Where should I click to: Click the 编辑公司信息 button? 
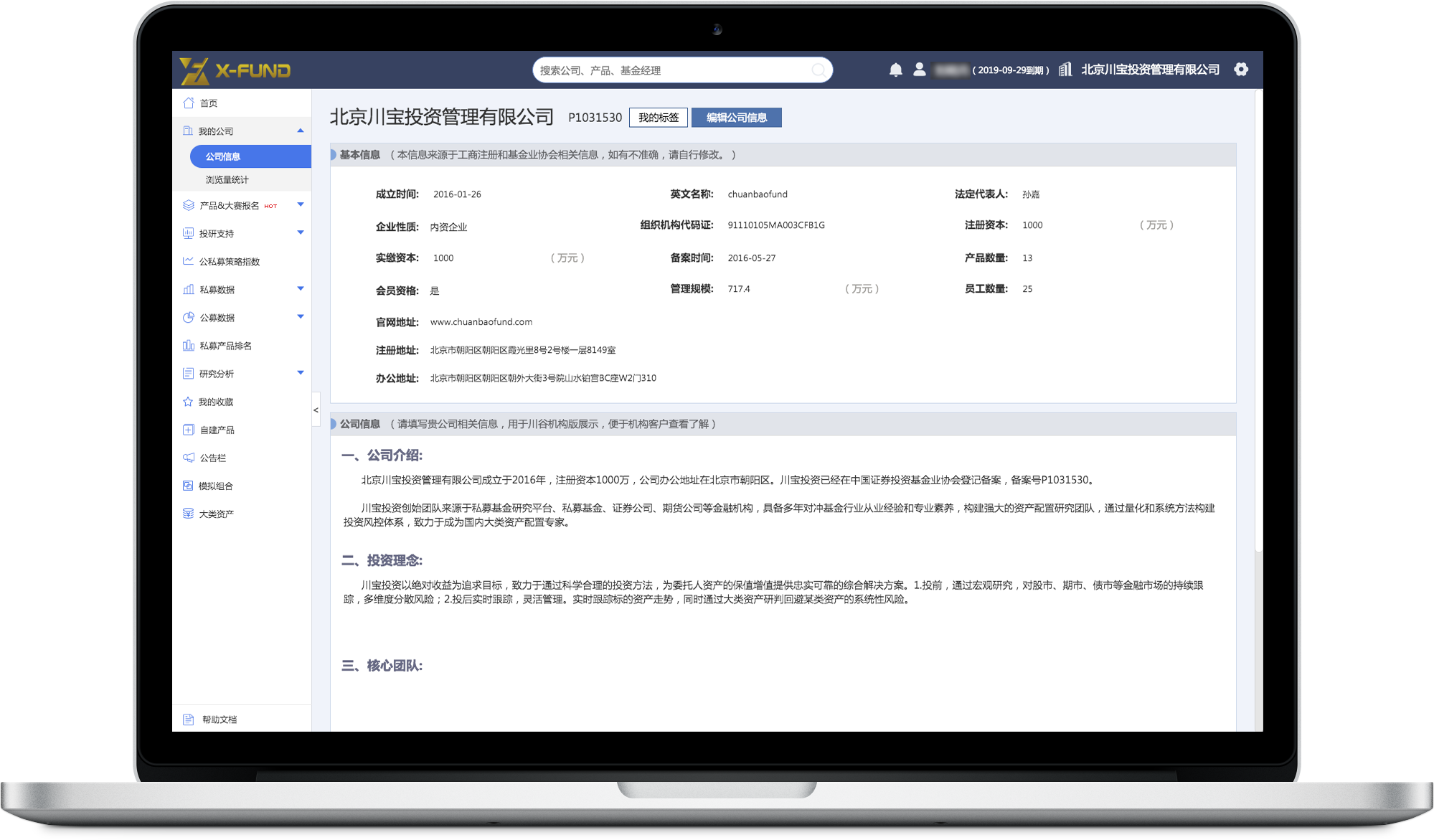tap(737, 118)
